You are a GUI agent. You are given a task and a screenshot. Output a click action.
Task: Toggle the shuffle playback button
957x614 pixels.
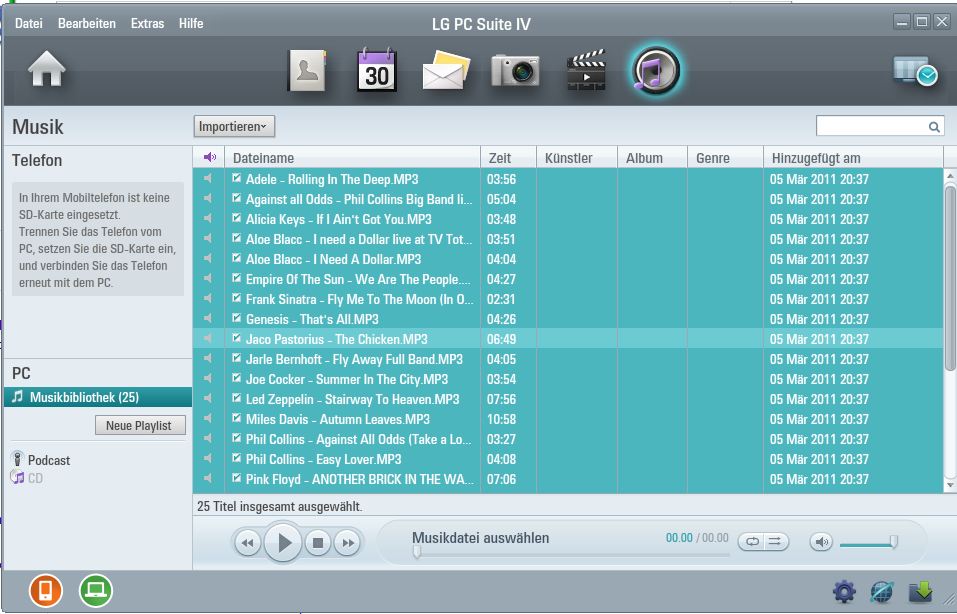pos(776,541)
